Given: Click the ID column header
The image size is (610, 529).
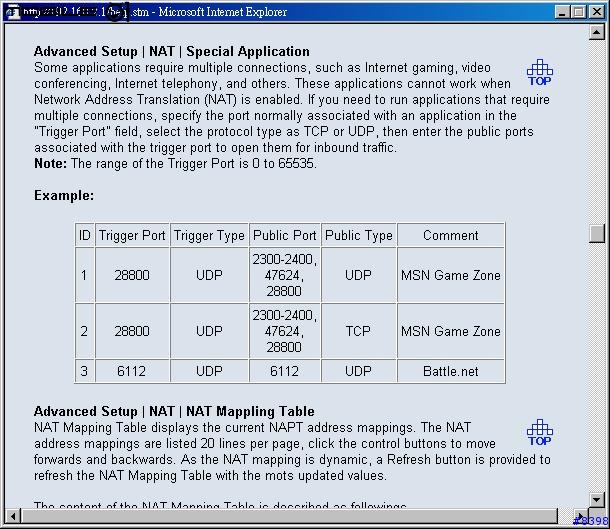Looking at the screenshot, I should click(84, 235).
